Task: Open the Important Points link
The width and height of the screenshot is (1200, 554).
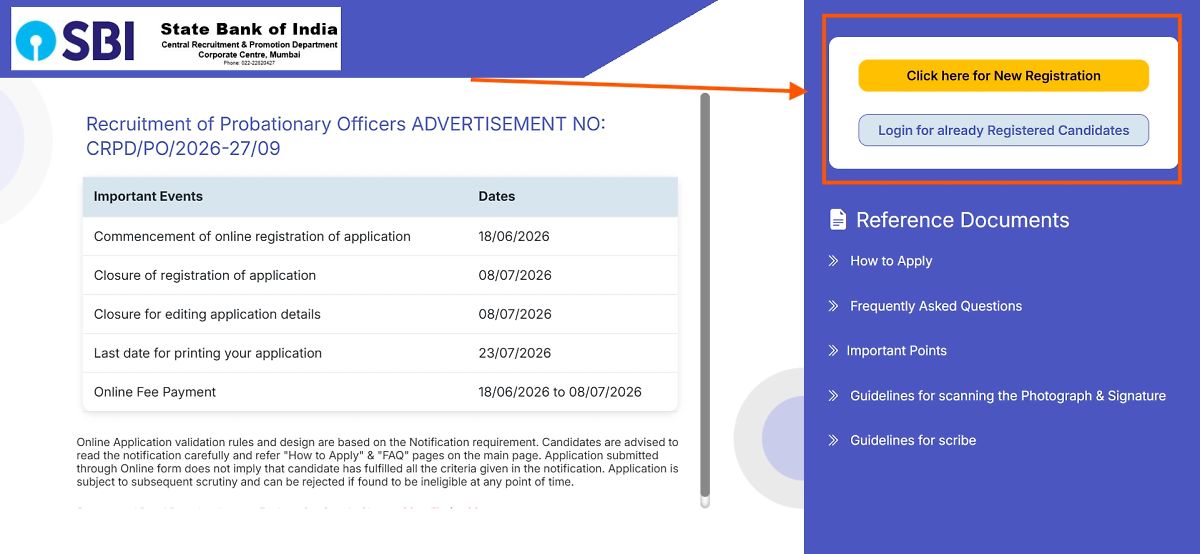Action: (x=896, y=351)
